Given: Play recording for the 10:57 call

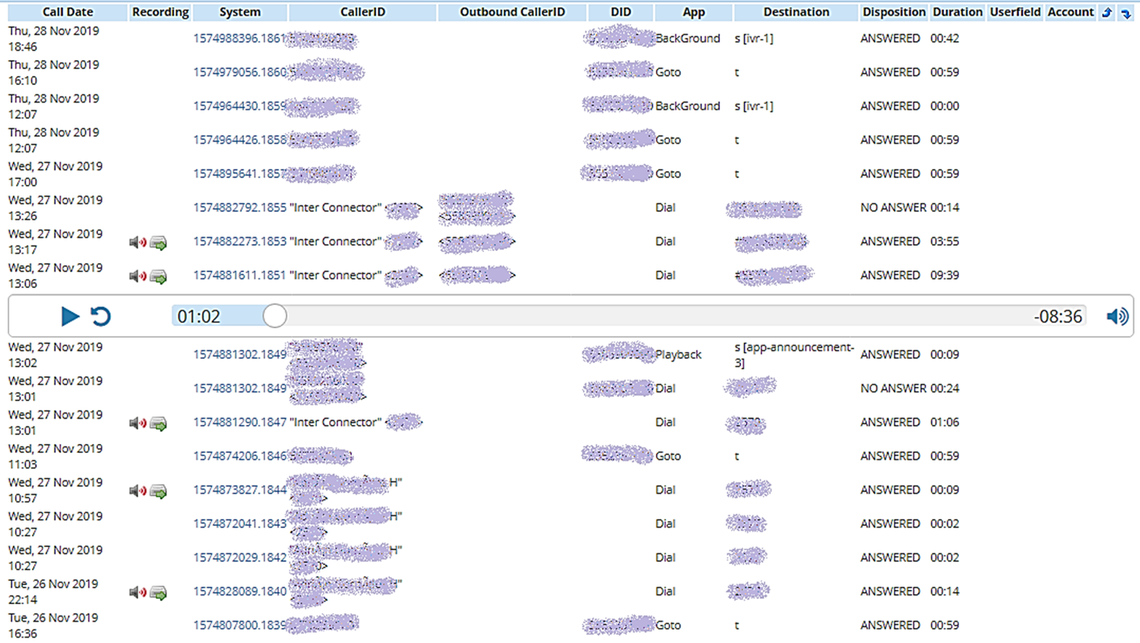Looking at the screenshot, I should [137, 491].
